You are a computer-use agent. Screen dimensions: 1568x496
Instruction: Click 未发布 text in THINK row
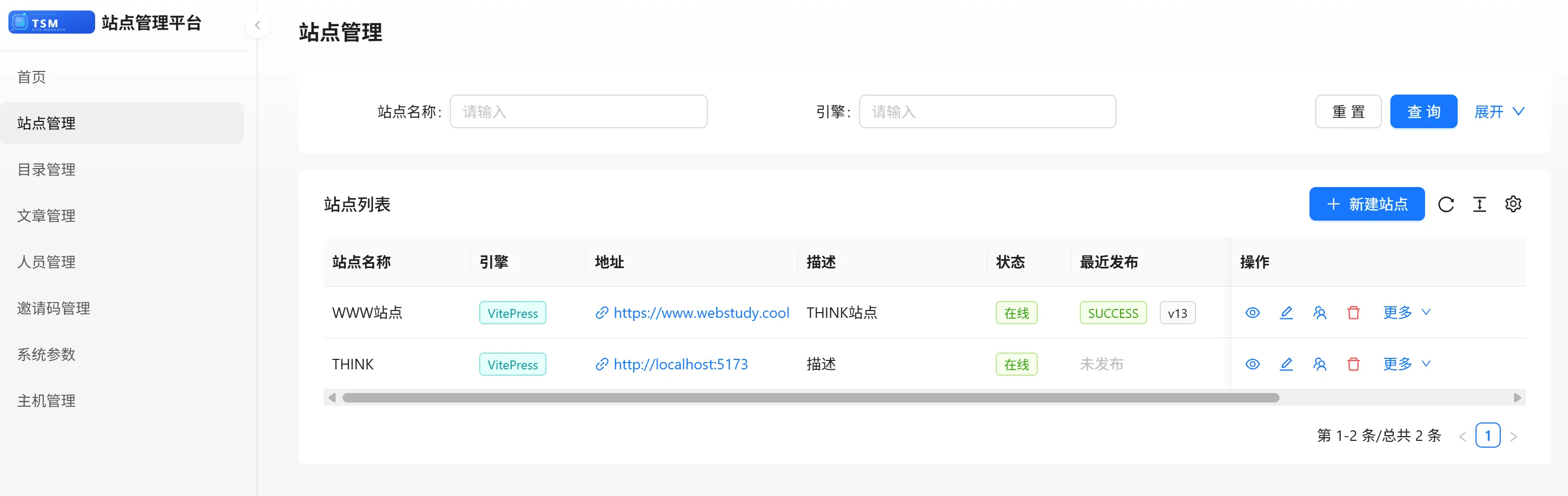pos(1101,364)
